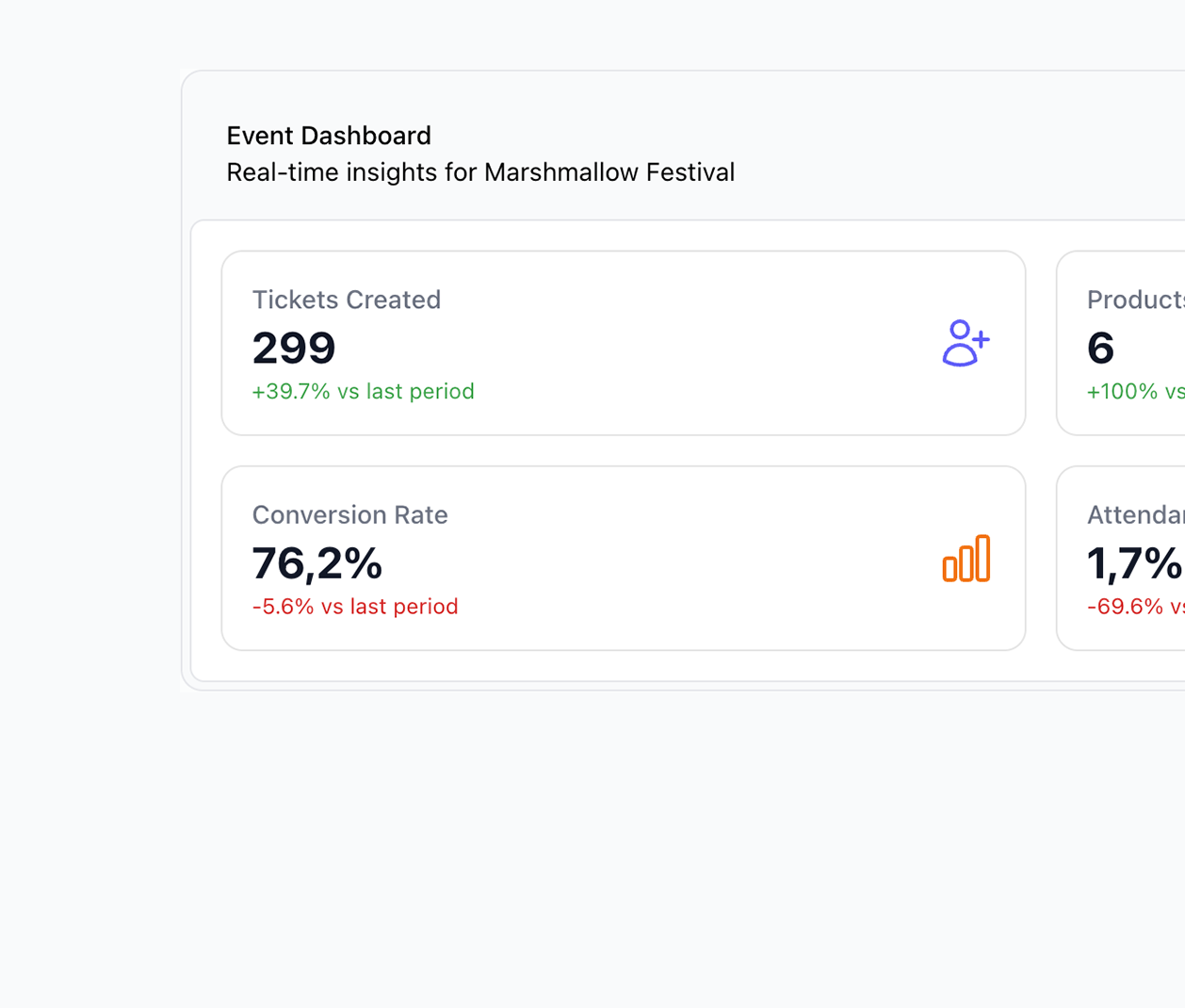Open the Tickets Created card label
The height and width of the screenshot is (1008, 1185).
tap(346, 300)
